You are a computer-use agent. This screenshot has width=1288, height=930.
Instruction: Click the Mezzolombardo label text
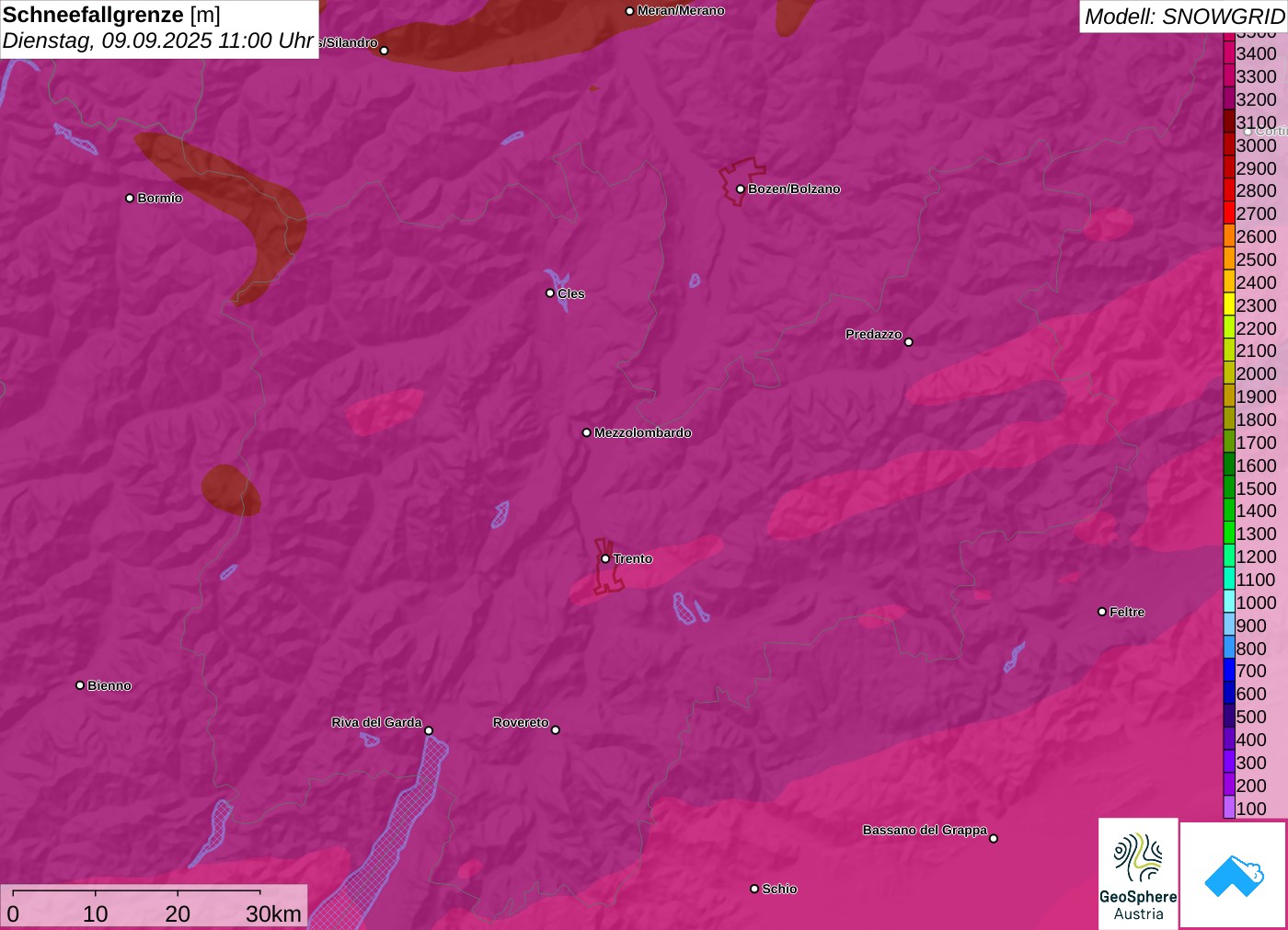pos(642,432)
